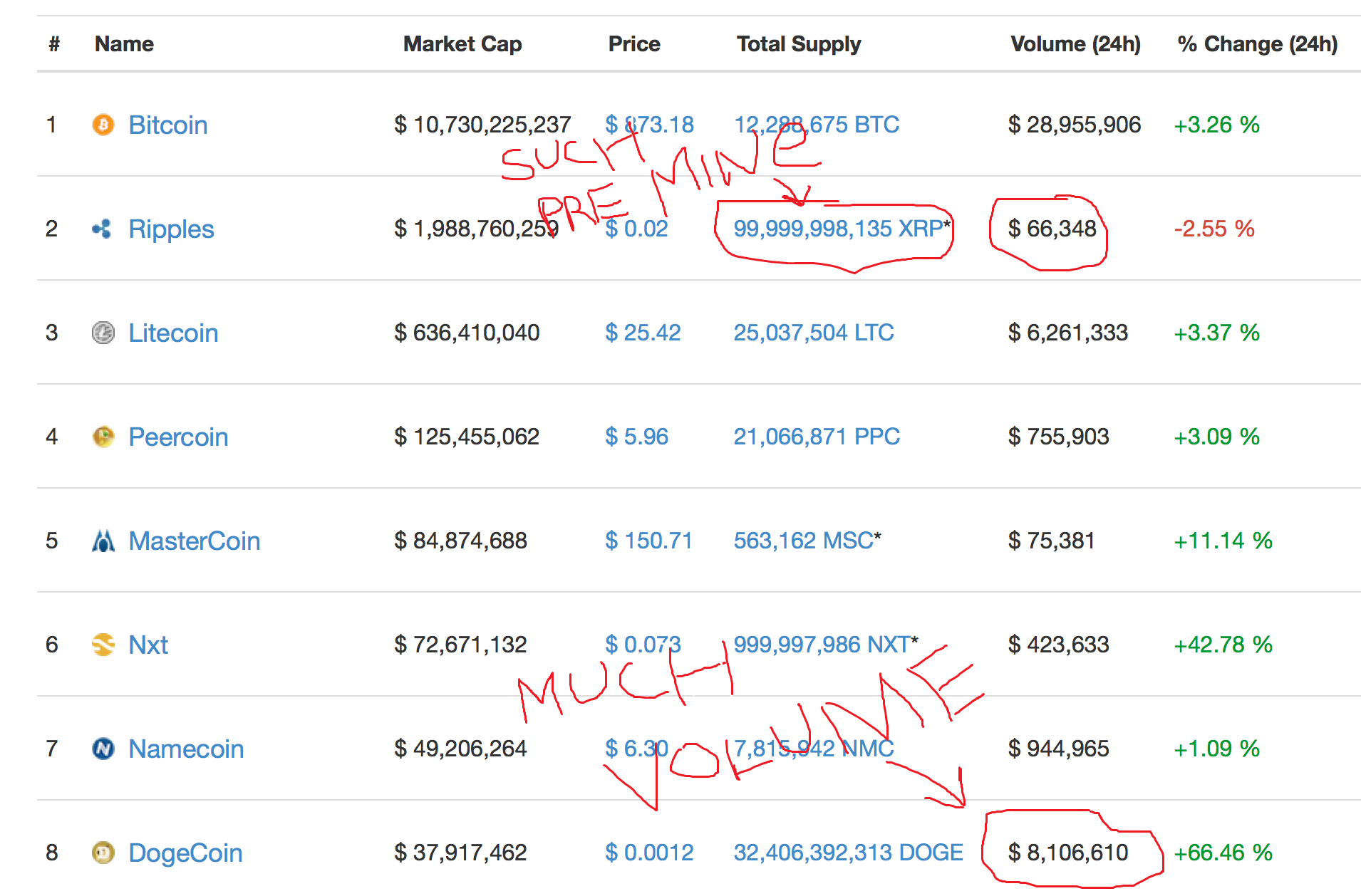Viewport: 1361px width, 896px height.
Task: Click Bitcoin volume $ 28,955,906
Action: (1075, 125)
